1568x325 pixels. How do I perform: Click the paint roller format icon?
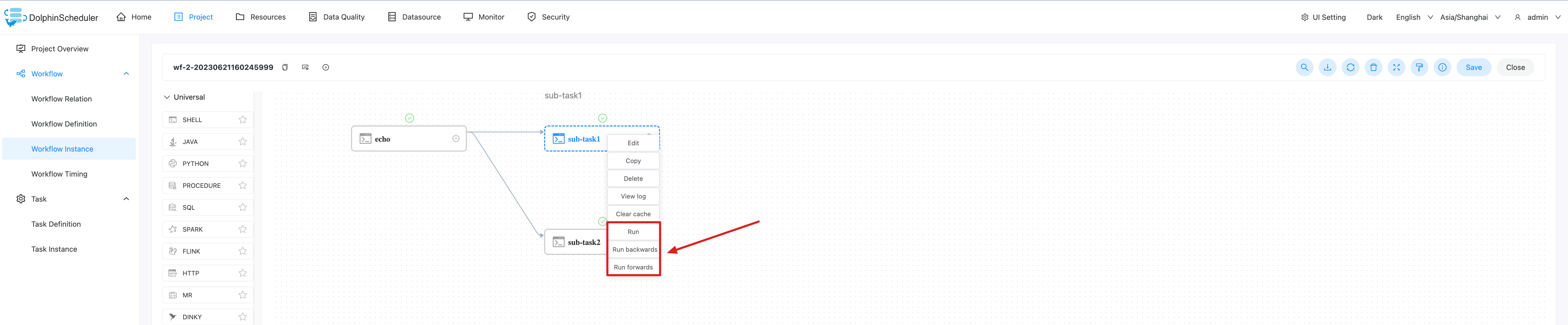coord(1419,68)
